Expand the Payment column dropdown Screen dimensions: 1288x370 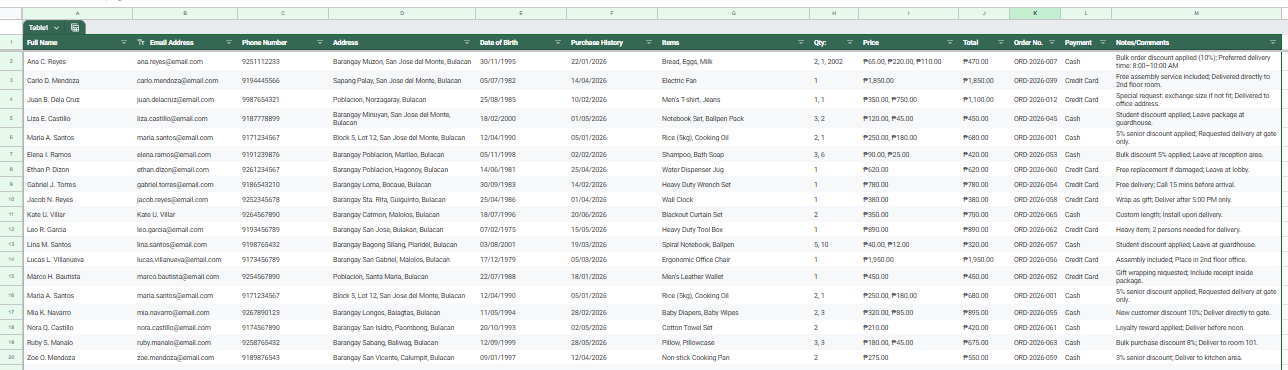point(1103,43)
